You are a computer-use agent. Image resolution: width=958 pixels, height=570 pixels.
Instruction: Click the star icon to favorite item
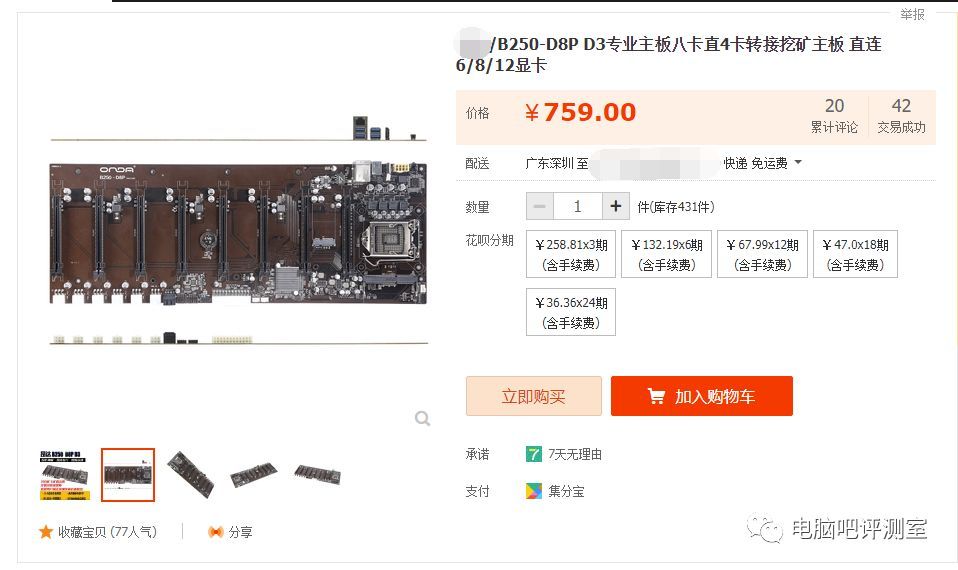pos(46,532)
